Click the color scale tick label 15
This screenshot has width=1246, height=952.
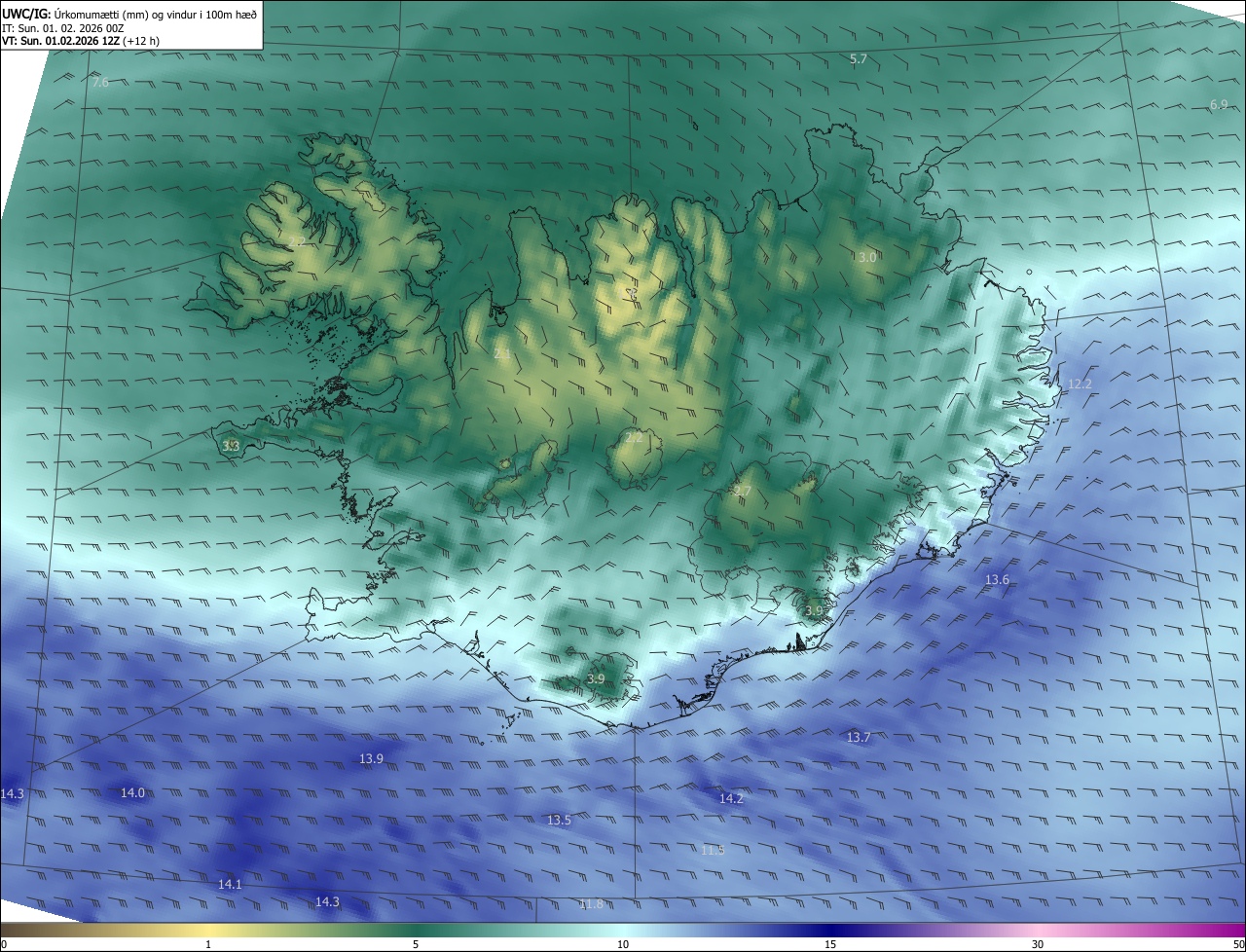830,944
